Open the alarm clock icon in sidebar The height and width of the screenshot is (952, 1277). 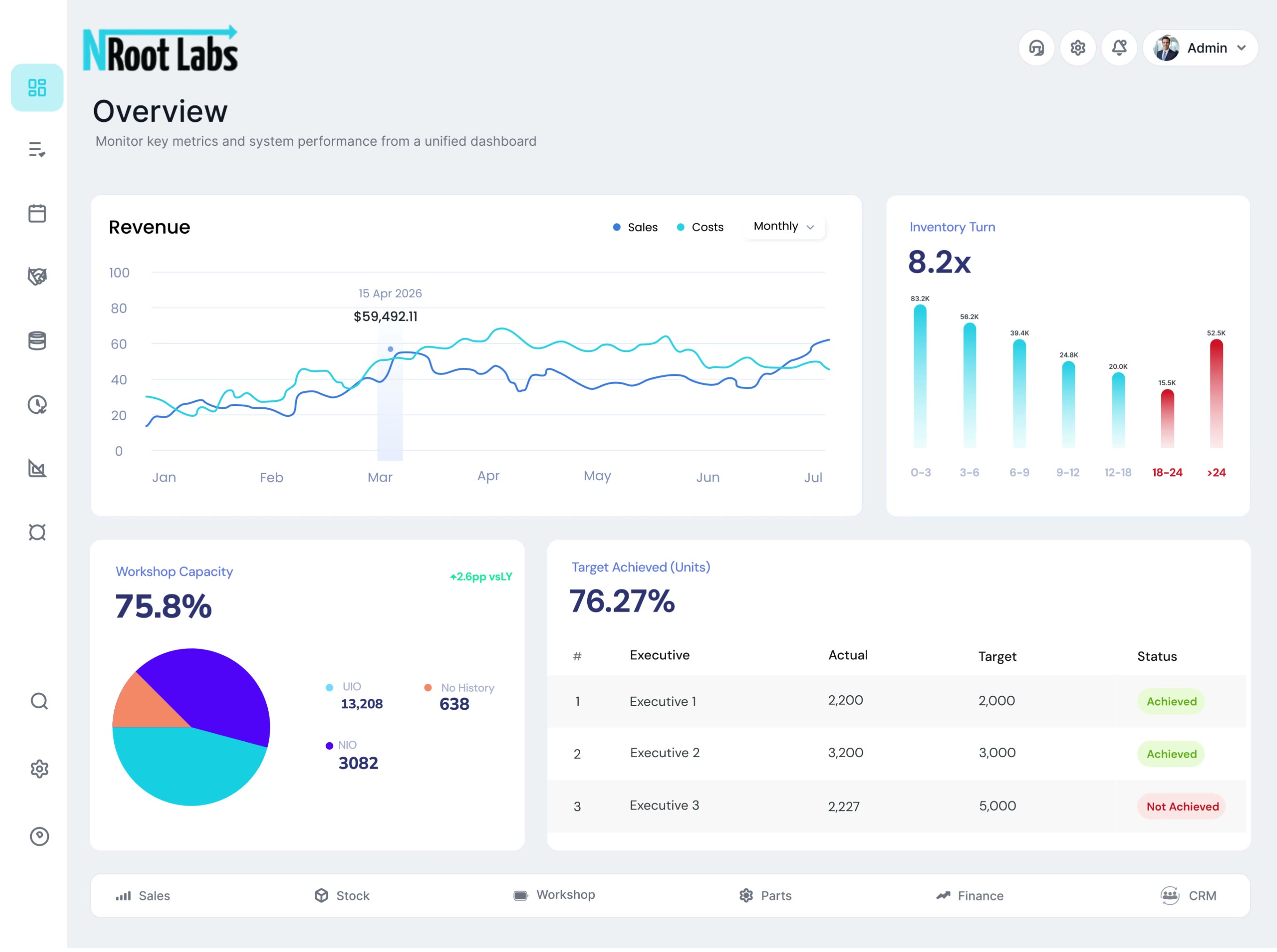coord(37,532)
